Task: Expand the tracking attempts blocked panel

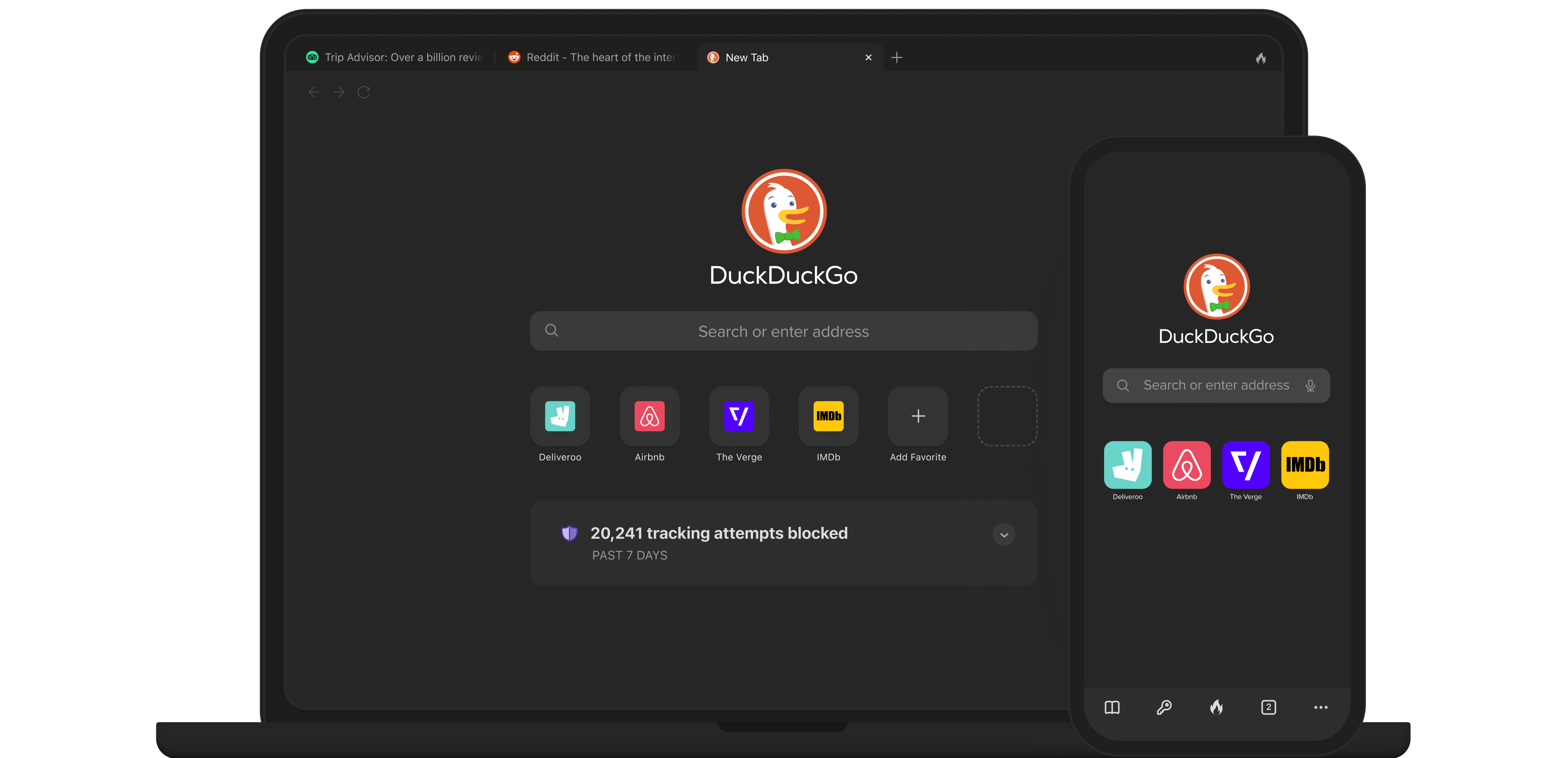Action: 1004,535
